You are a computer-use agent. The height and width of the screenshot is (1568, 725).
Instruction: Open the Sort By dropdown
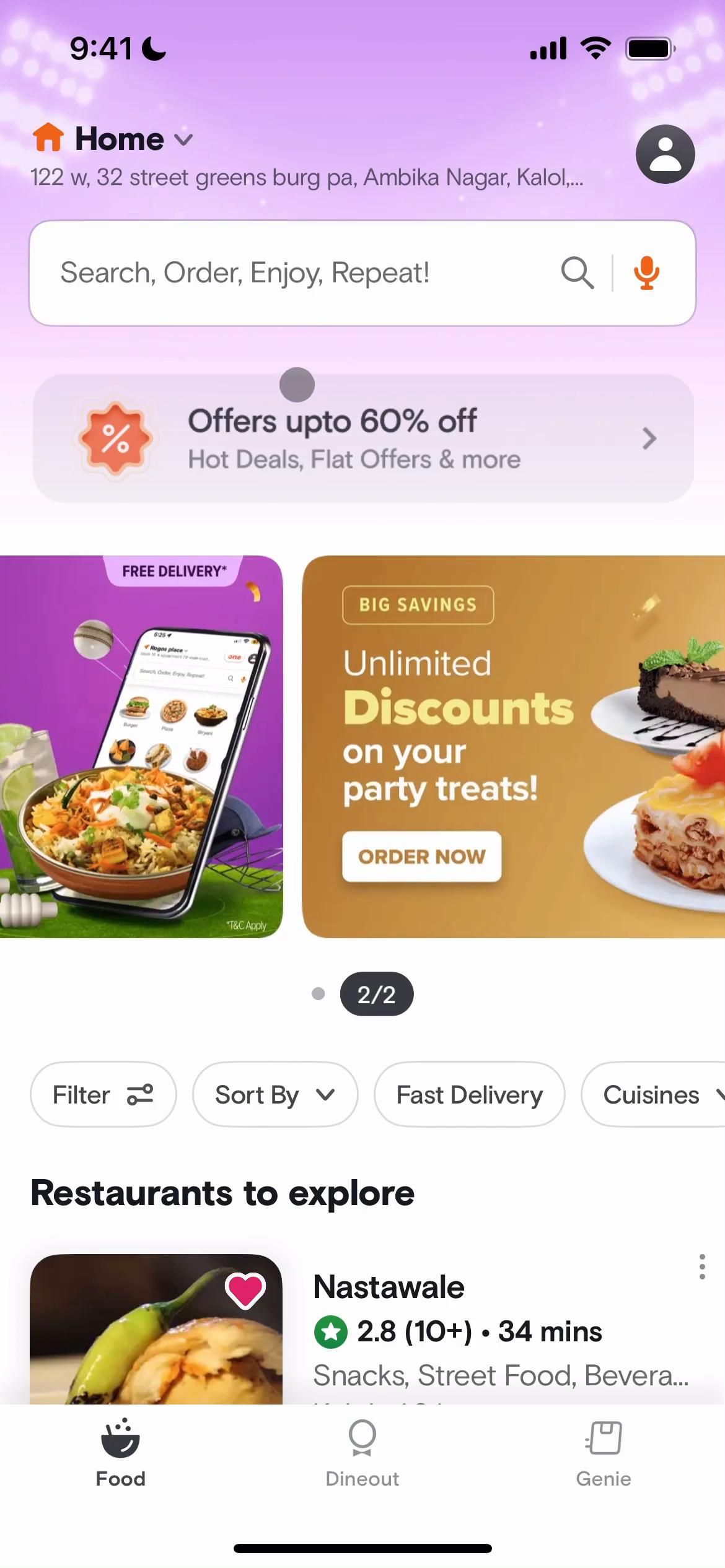pyautogui.click(x=275, y=1095)
